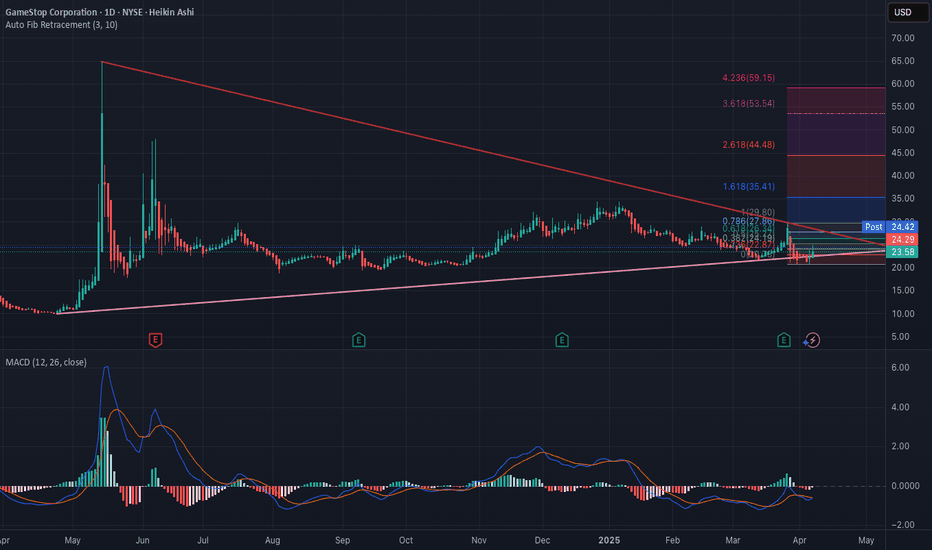The image size is (932, 550).
Task: Click the green earnings E marker near September
Action: (x=358, y=340)
